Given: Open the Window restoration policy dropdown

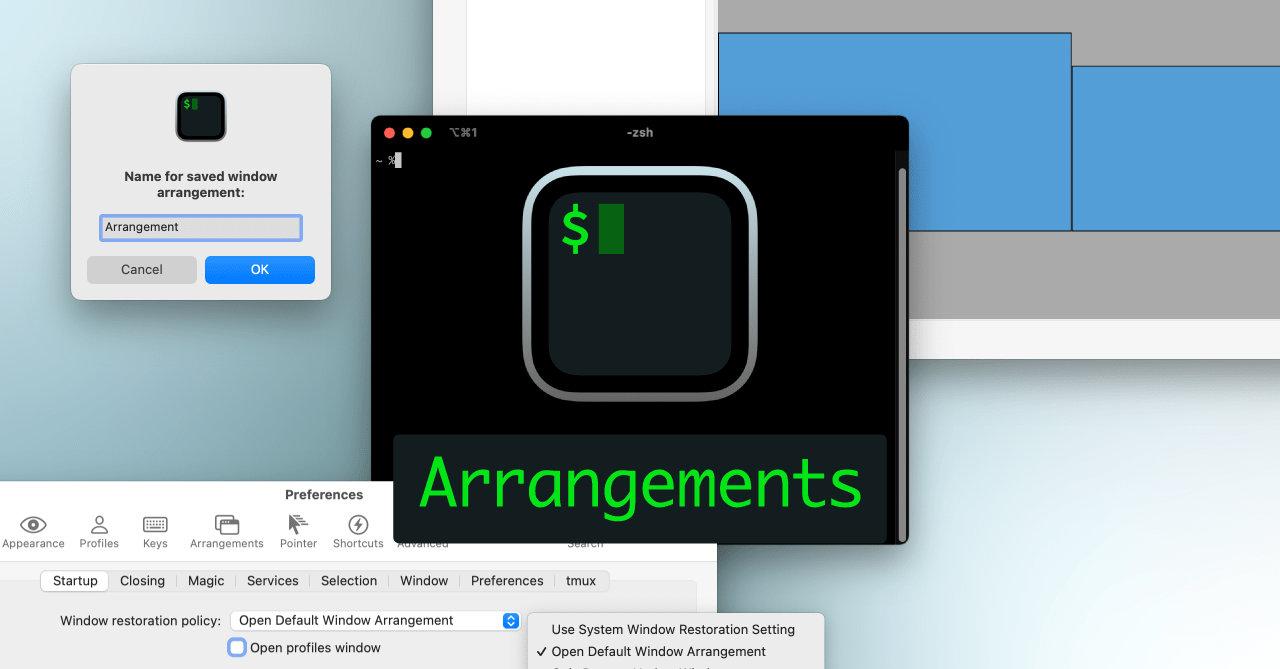Looking at the screenshot, I should click(x=374, y=620).
